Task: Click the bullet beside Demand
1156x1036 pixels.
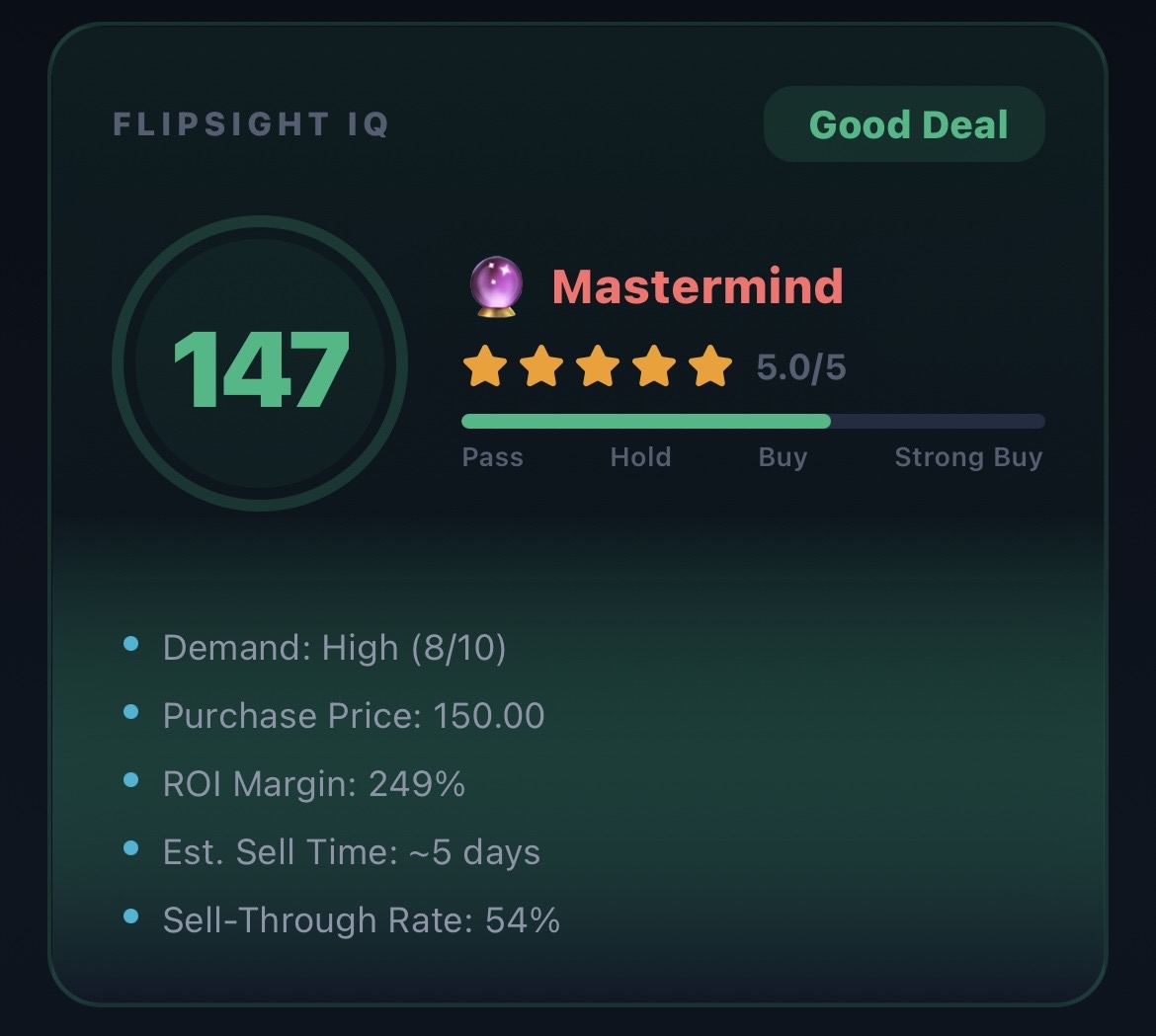Action: [x=131, y=645]
